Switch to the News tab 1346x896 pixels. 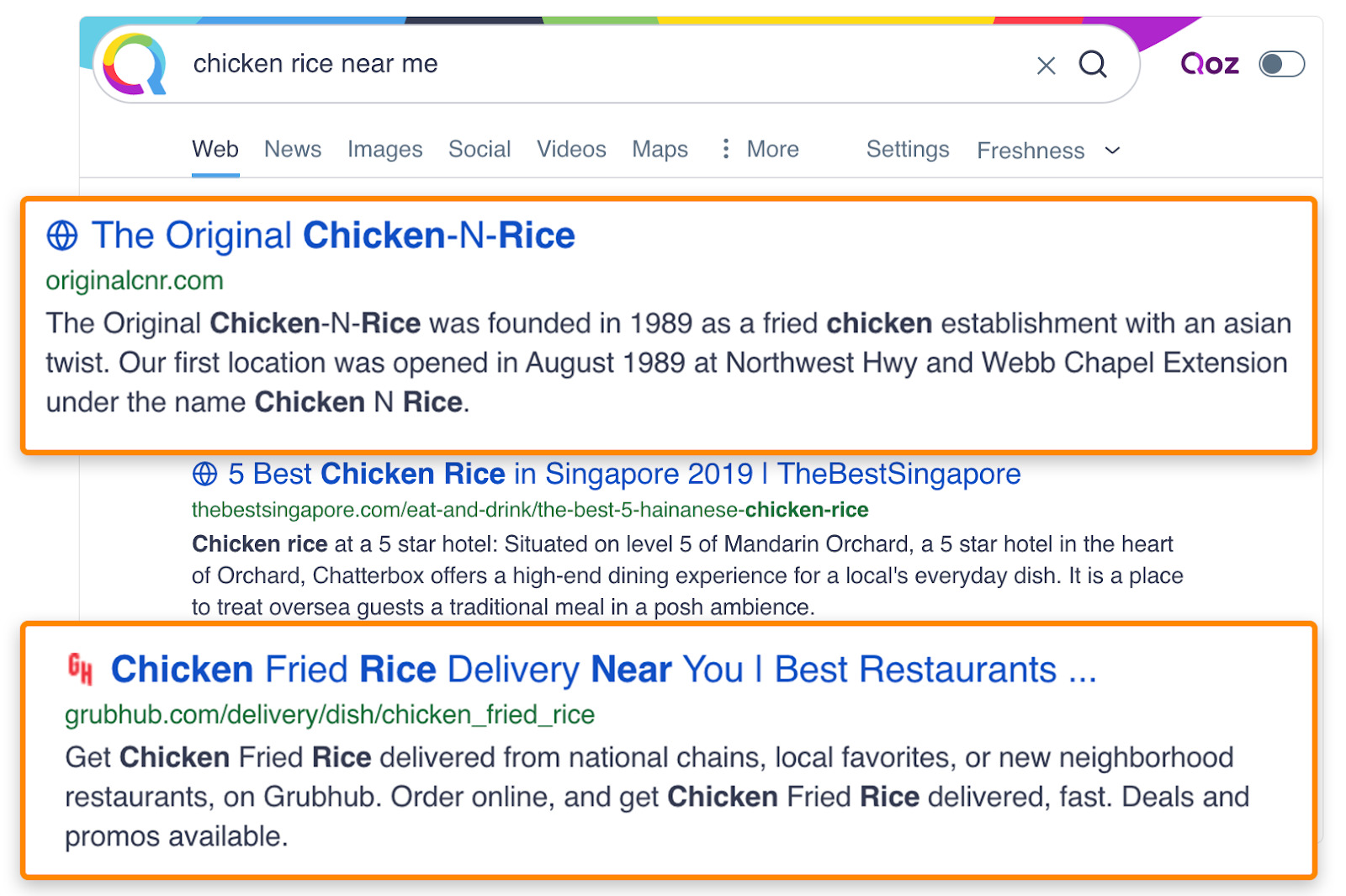pos(293,149)
